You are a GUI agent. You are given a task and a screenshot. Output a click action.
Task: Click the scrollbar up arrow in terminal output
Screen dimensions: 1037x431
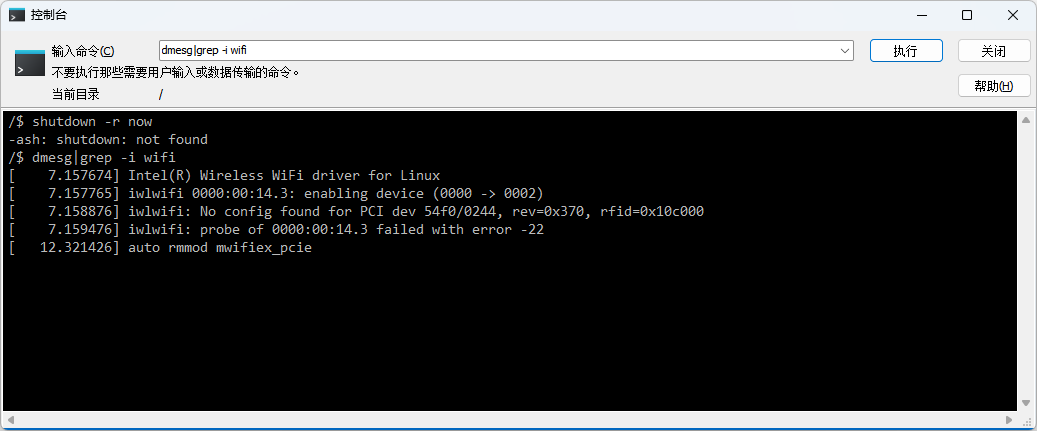(1025, 120)
